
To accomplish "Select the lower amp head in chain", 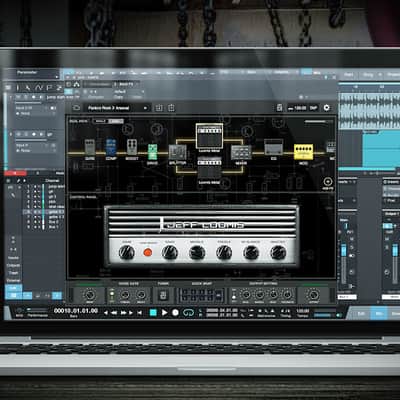I will [x=209, y=169].
